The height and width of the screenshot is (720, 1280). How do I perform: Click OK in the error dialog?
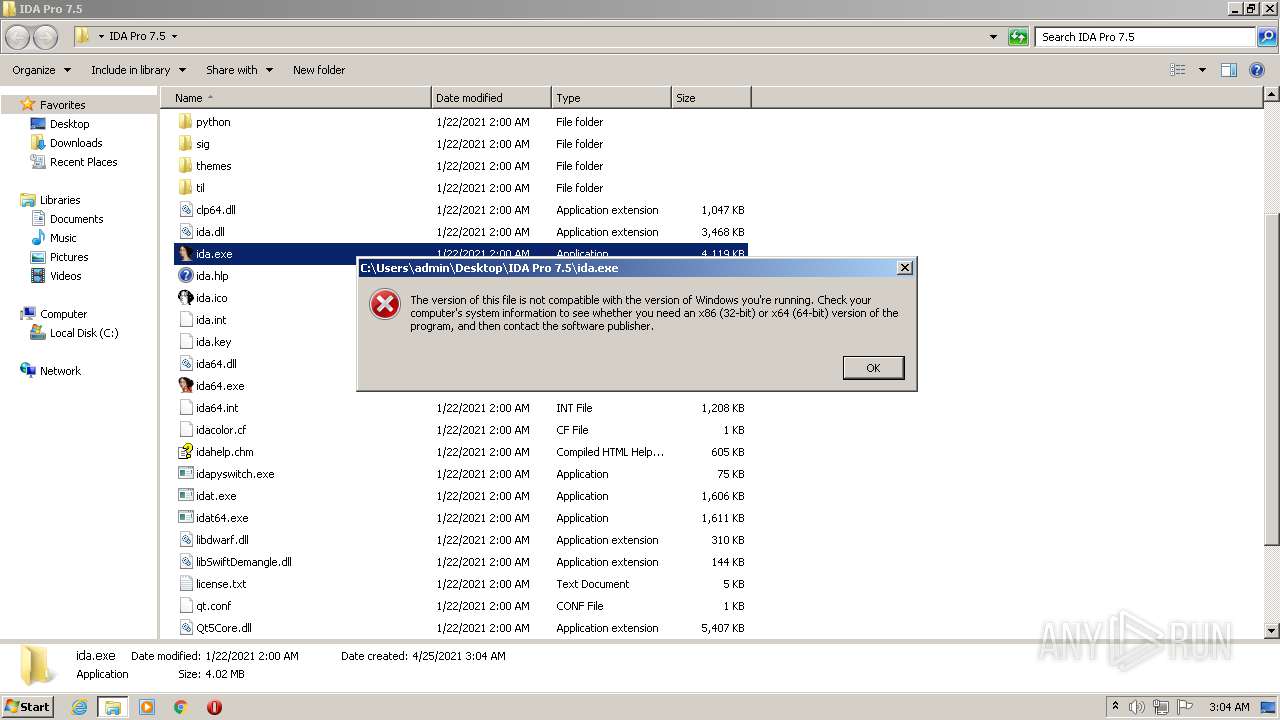coord(873,368)
